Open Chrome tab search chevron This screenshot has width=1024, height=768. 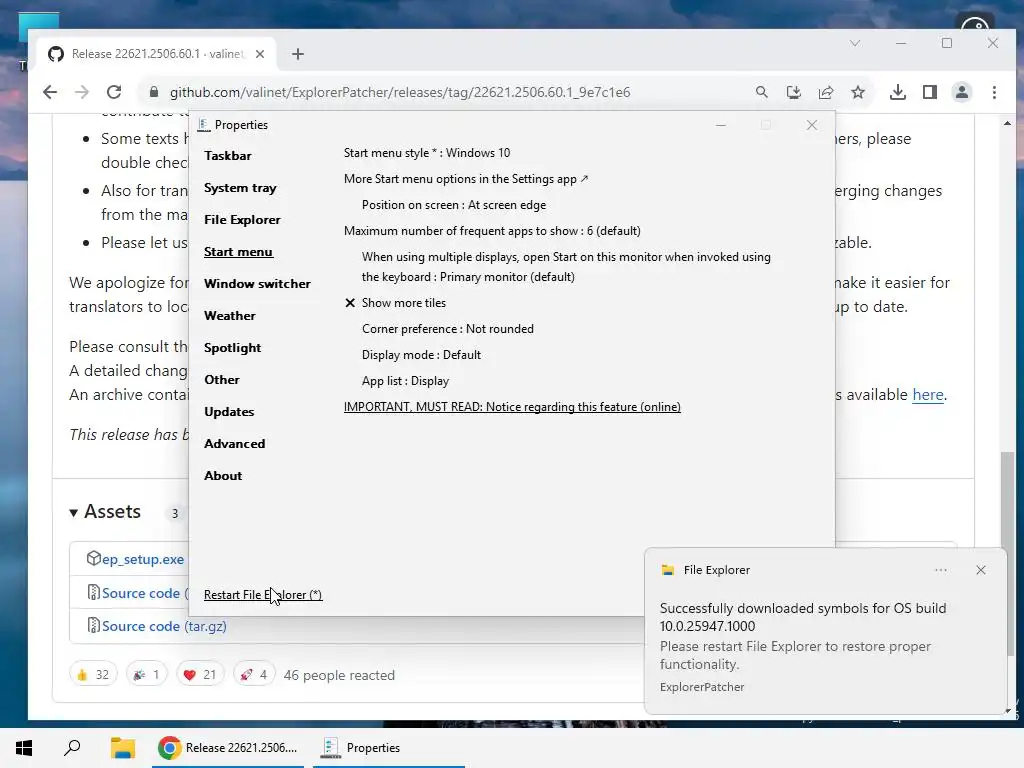point(855,43)
